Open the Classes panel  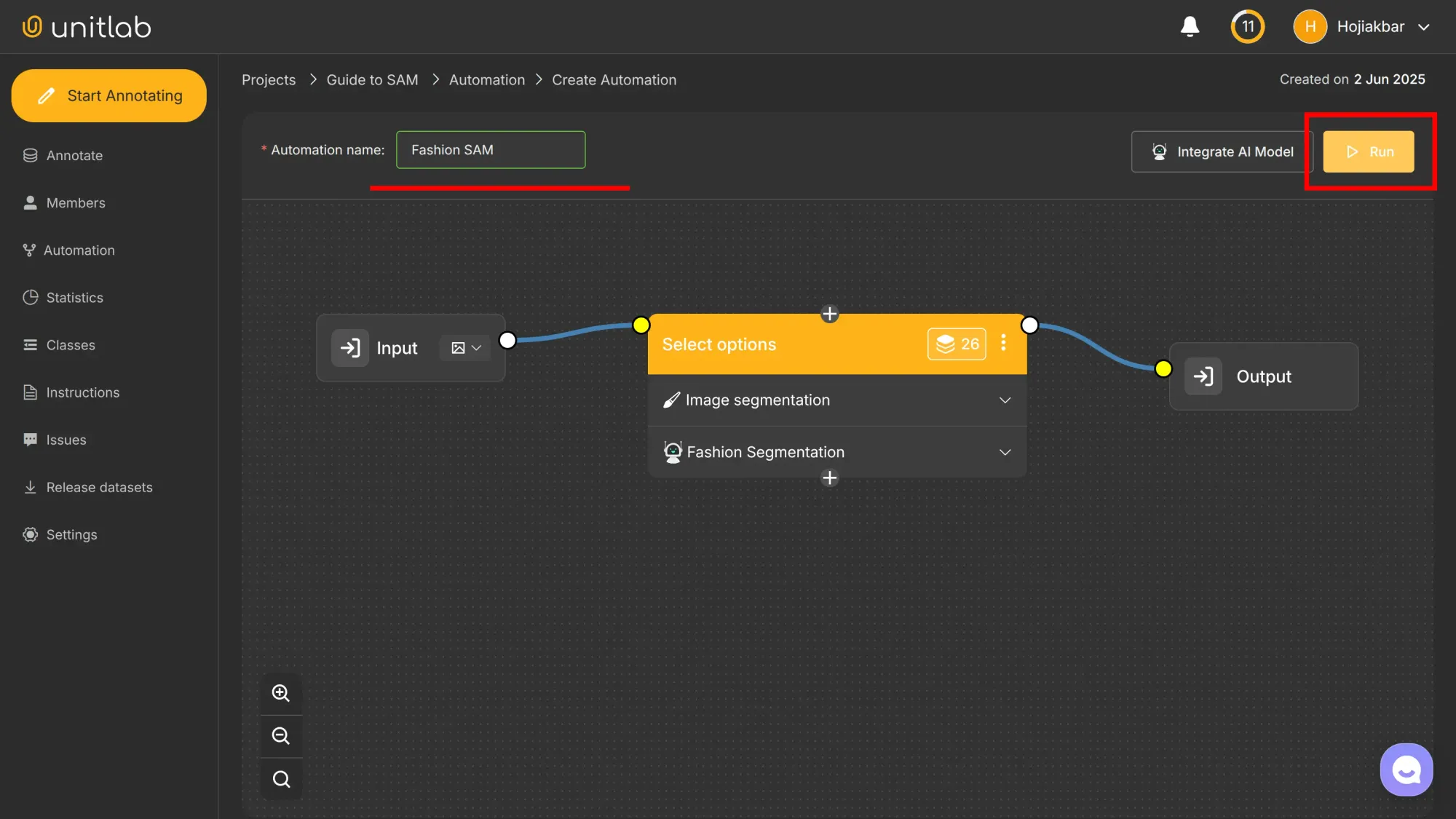coord(70,344)
